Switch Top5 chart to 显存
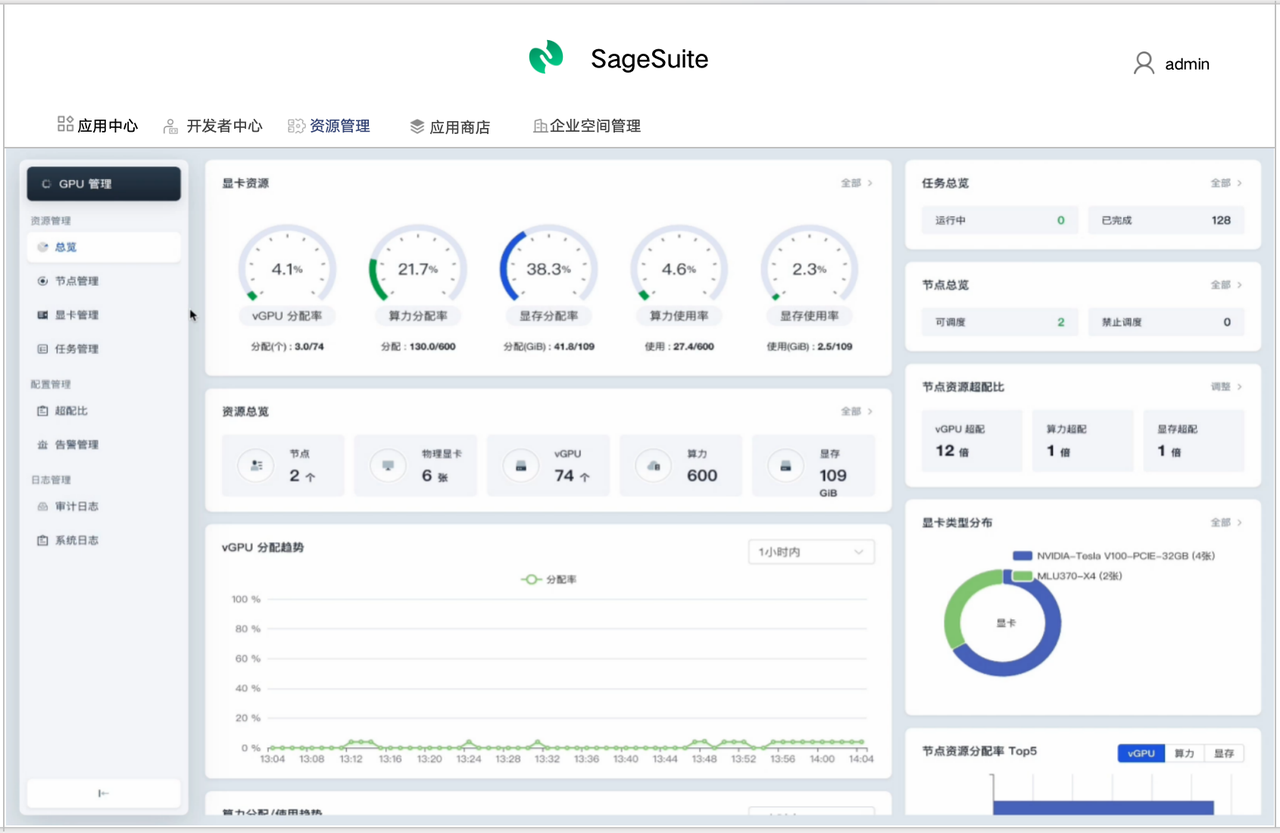This screenshot has height=833, width=1280. tap(1224, 753)
